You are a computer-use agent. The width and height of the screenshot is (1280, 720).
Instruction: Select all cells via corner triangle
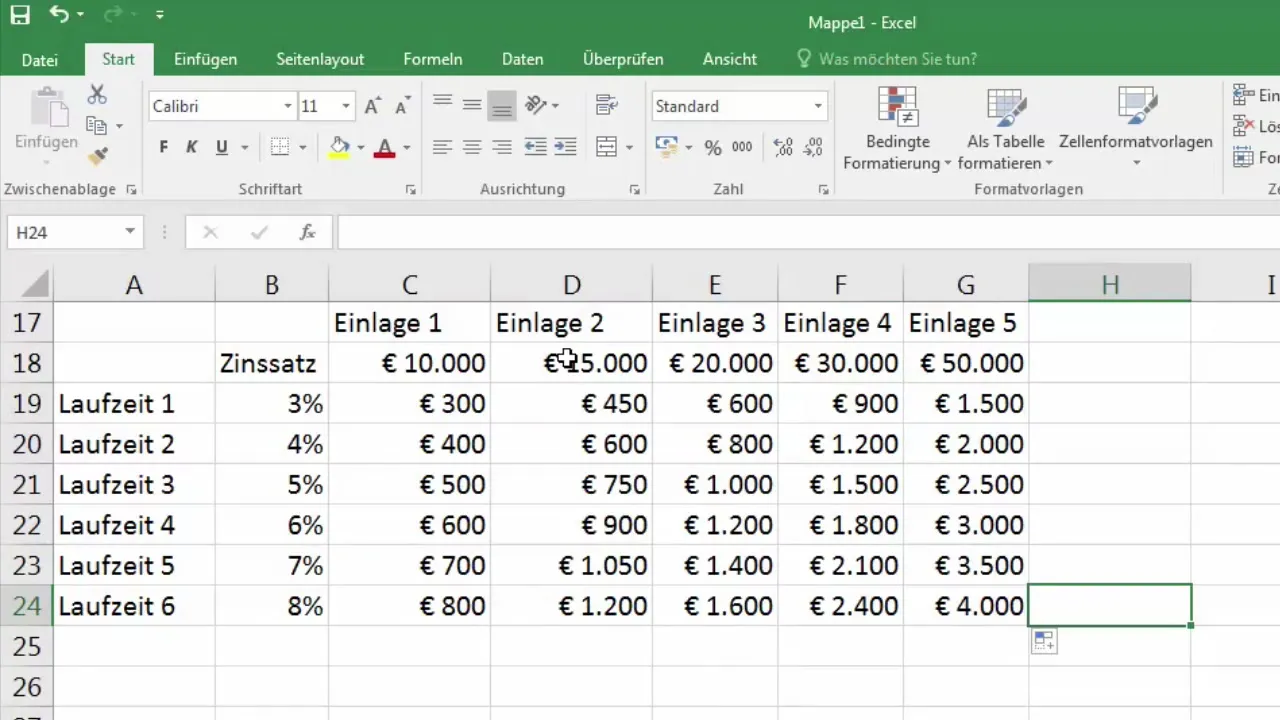(x=36, y=286)
